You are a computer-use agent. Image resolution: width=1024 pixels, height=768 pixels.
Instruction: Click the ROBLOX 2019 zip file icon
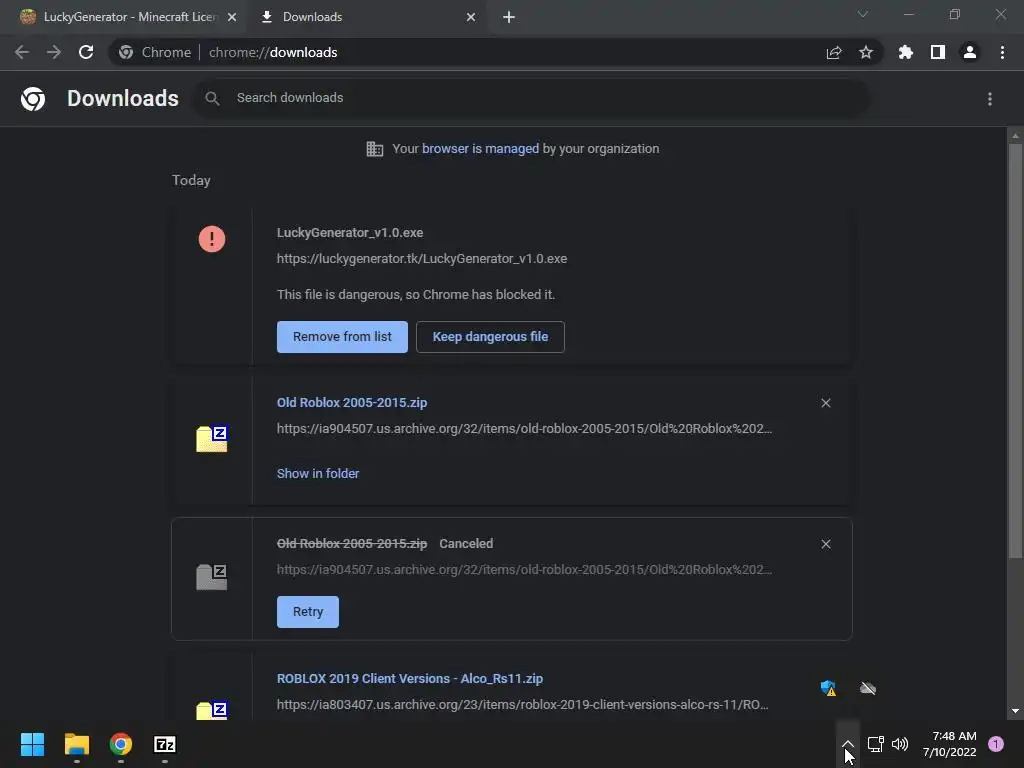coord(212,710)
